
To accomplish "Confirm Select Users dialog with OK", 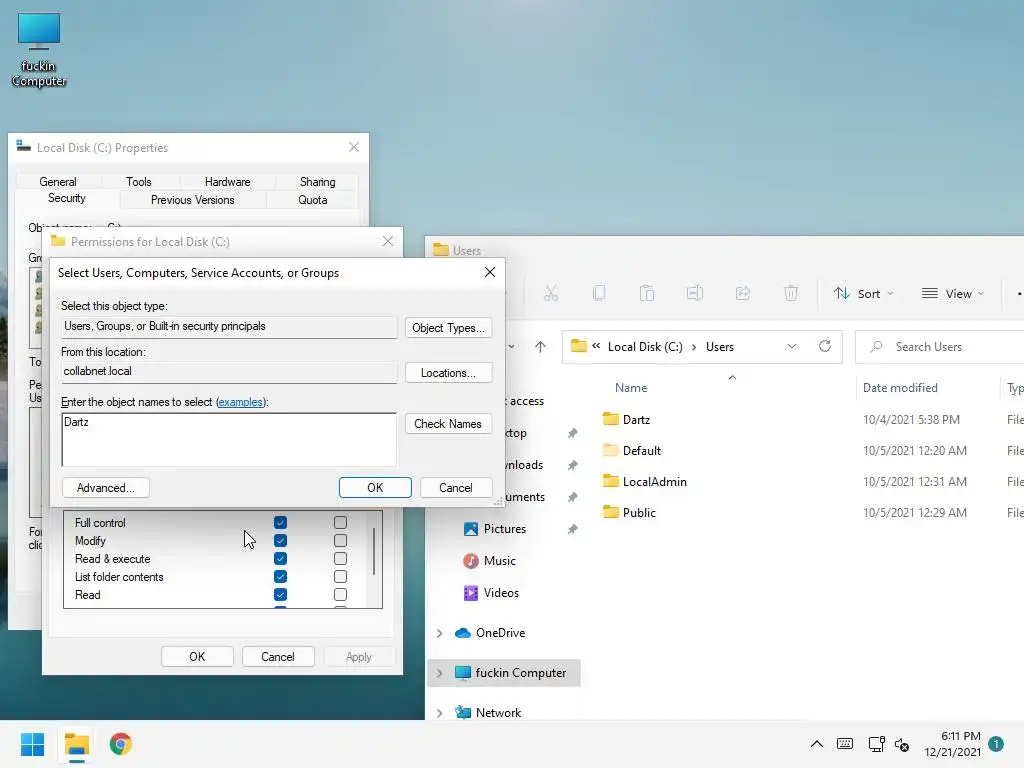I will click(375, 488).
